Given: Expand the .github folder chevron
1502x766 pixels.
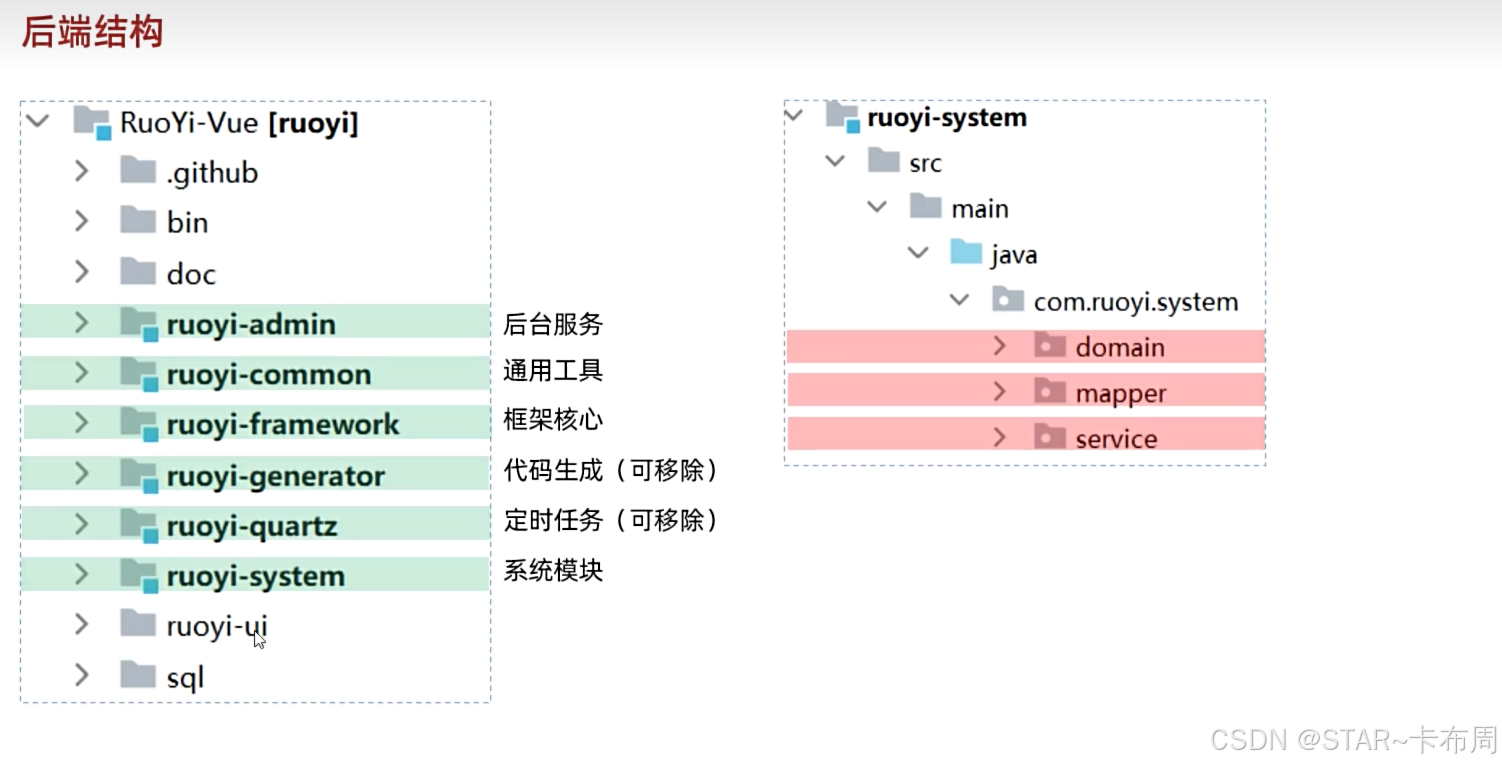Looking at the screenshot, I should [x=82, y=171].
